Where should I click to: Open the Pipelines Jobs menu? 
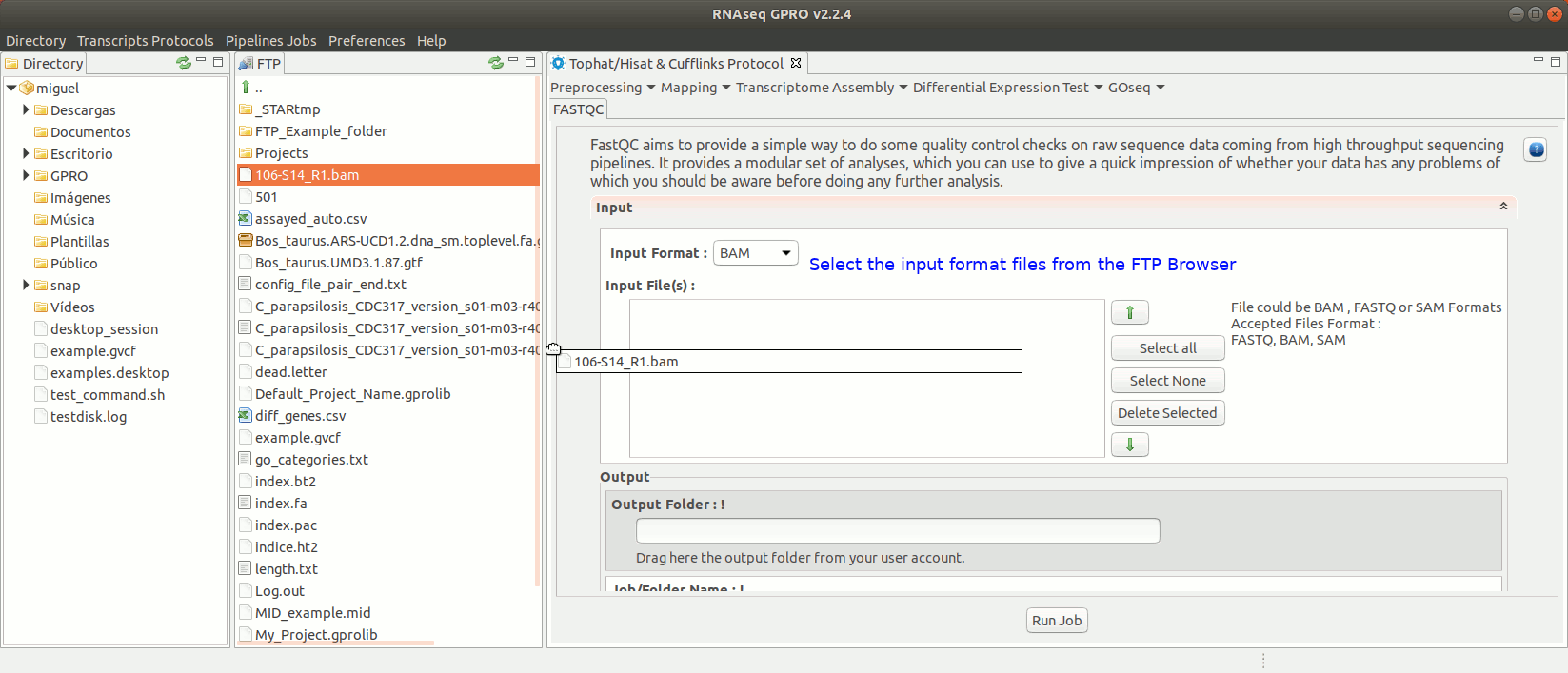[x=270, y=41]
